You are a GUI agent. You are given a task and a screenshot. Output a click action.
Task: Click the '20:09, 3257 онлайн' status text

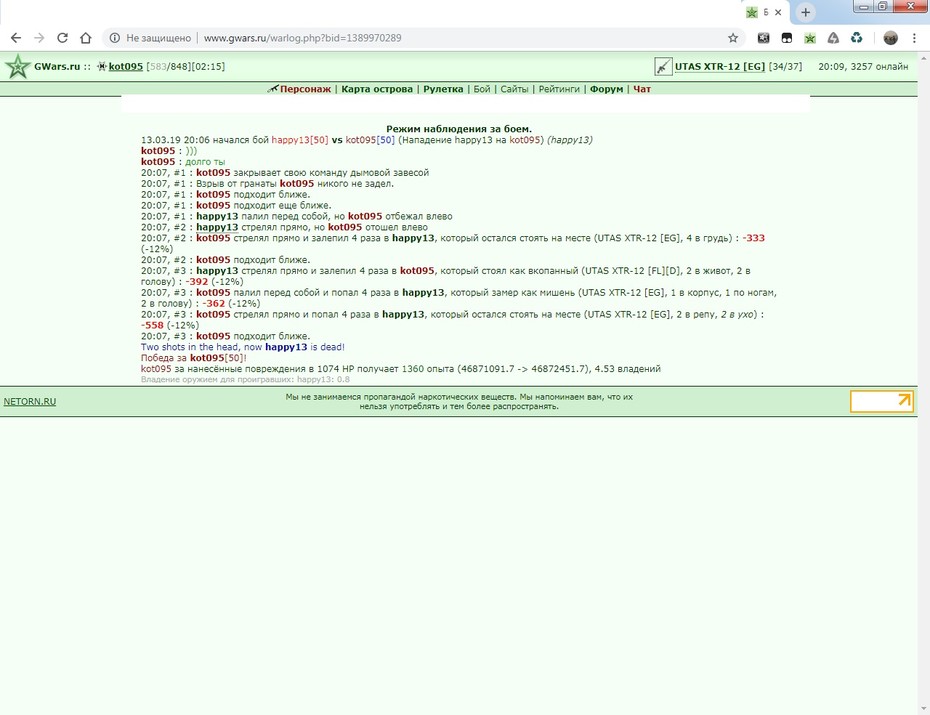(863, 66)
